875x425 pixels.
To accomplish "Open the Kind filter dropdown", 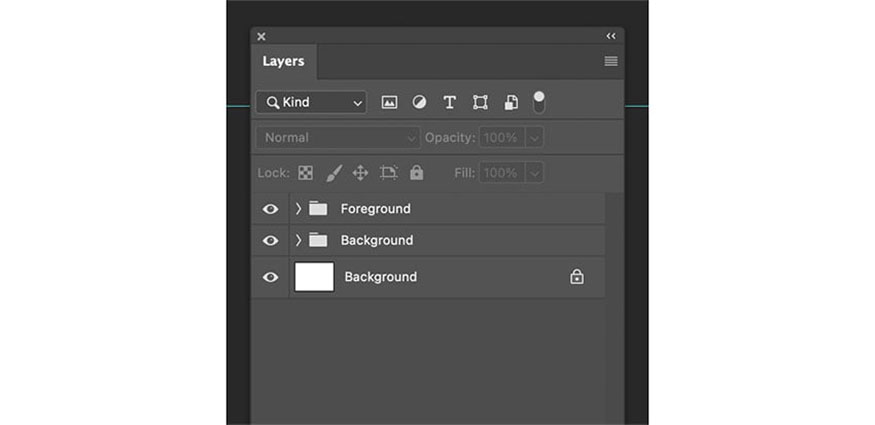I will [311, 103].
